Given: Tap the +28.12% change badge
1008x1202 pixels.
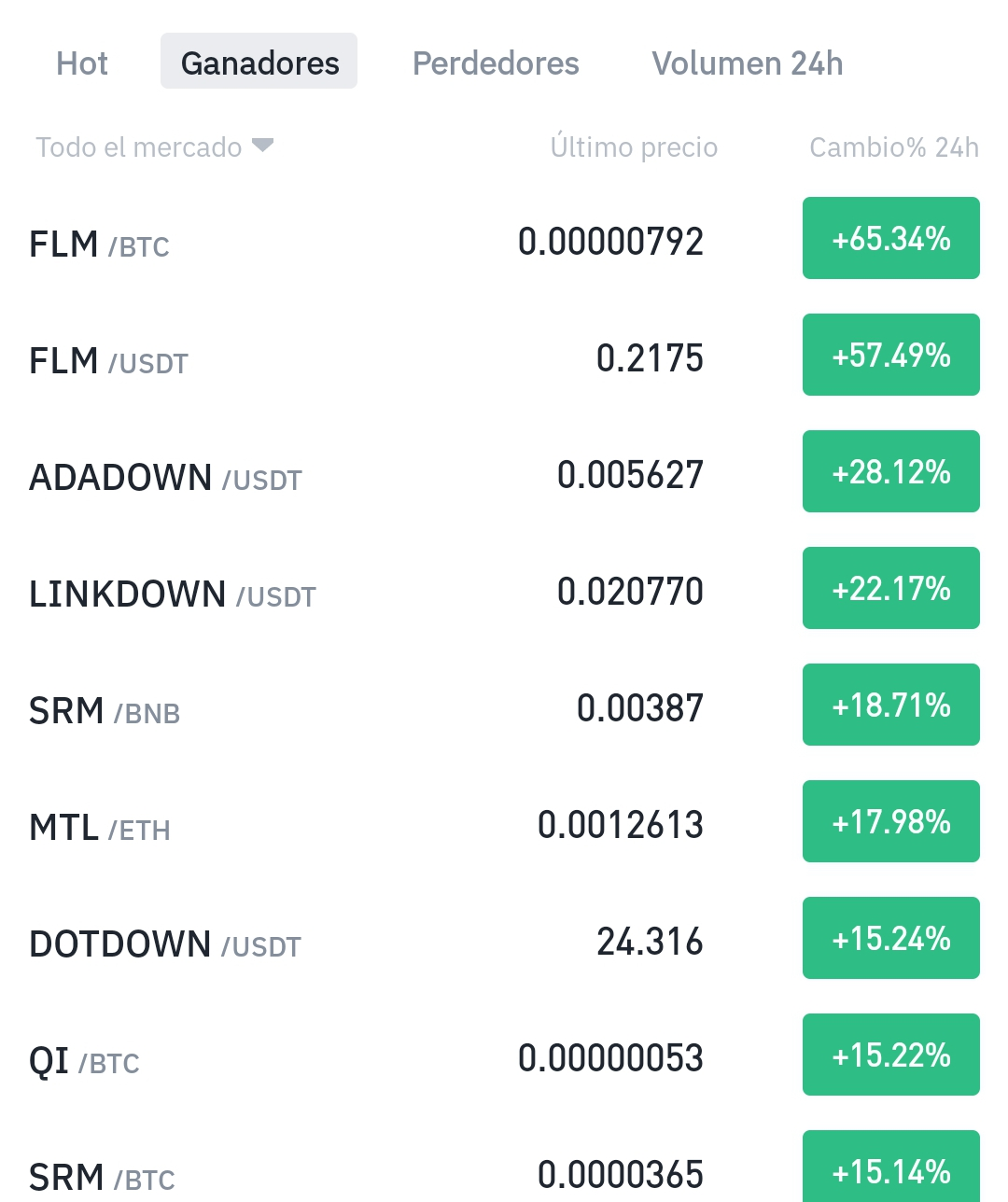Looking at the screenshot, I should [891, 471].
